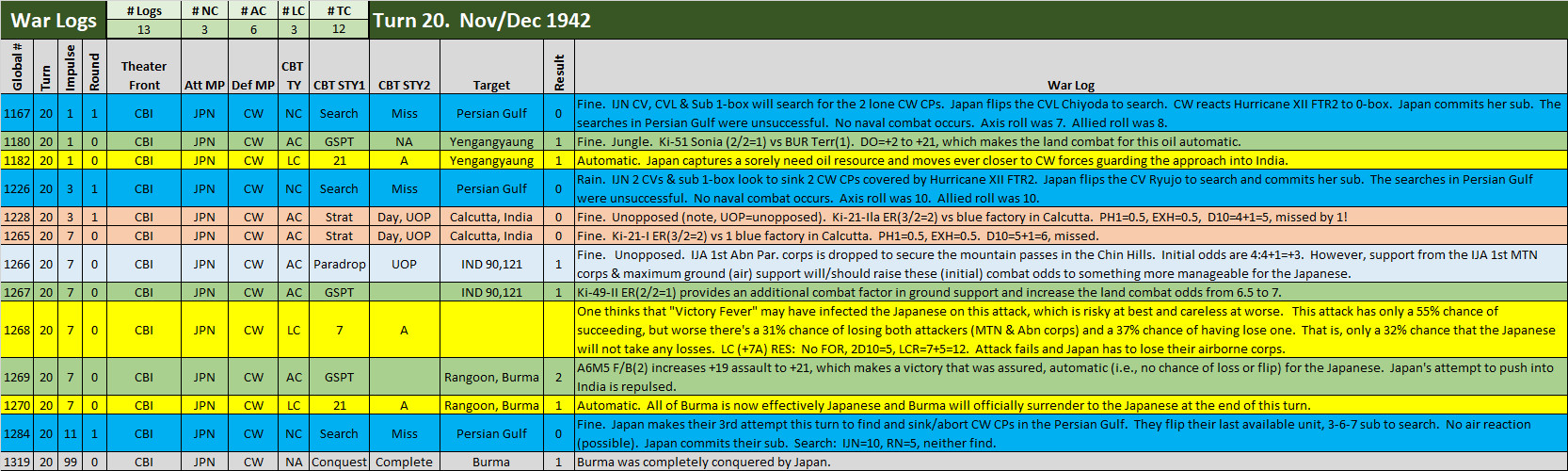Select global number cell 1228
Image resolution: width=1568 pixels, height=471 pixels.
(x=17, y=217)
